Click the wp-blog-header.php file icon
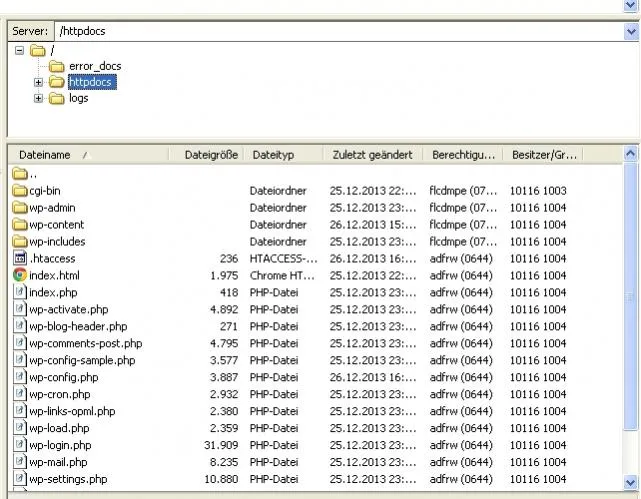Screen dimensions: 641x499 [x=20, y=326]
